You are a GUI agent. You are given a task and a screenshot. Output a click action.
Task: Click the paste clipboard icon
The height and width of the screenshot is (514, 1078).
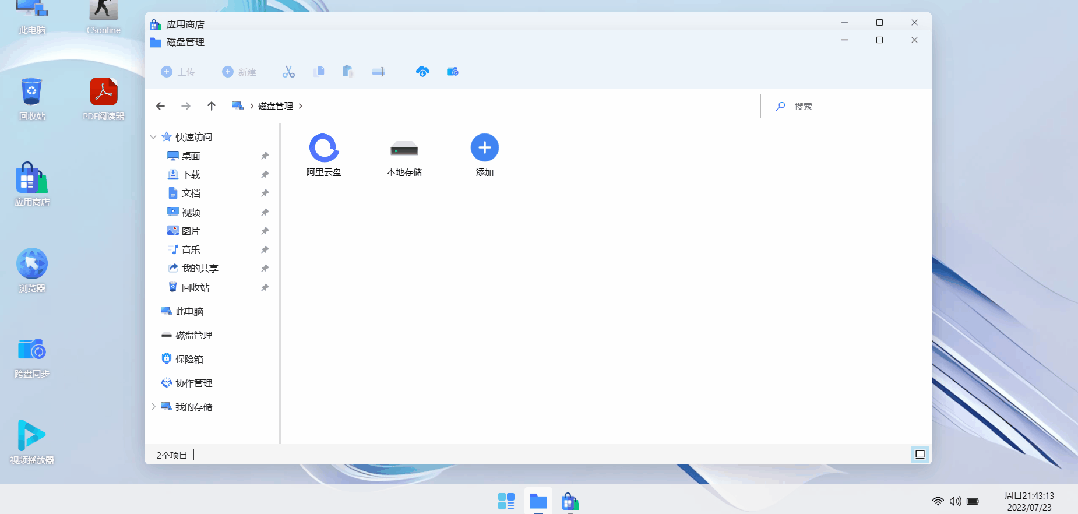pyautogui.click(x=348, y=71)
